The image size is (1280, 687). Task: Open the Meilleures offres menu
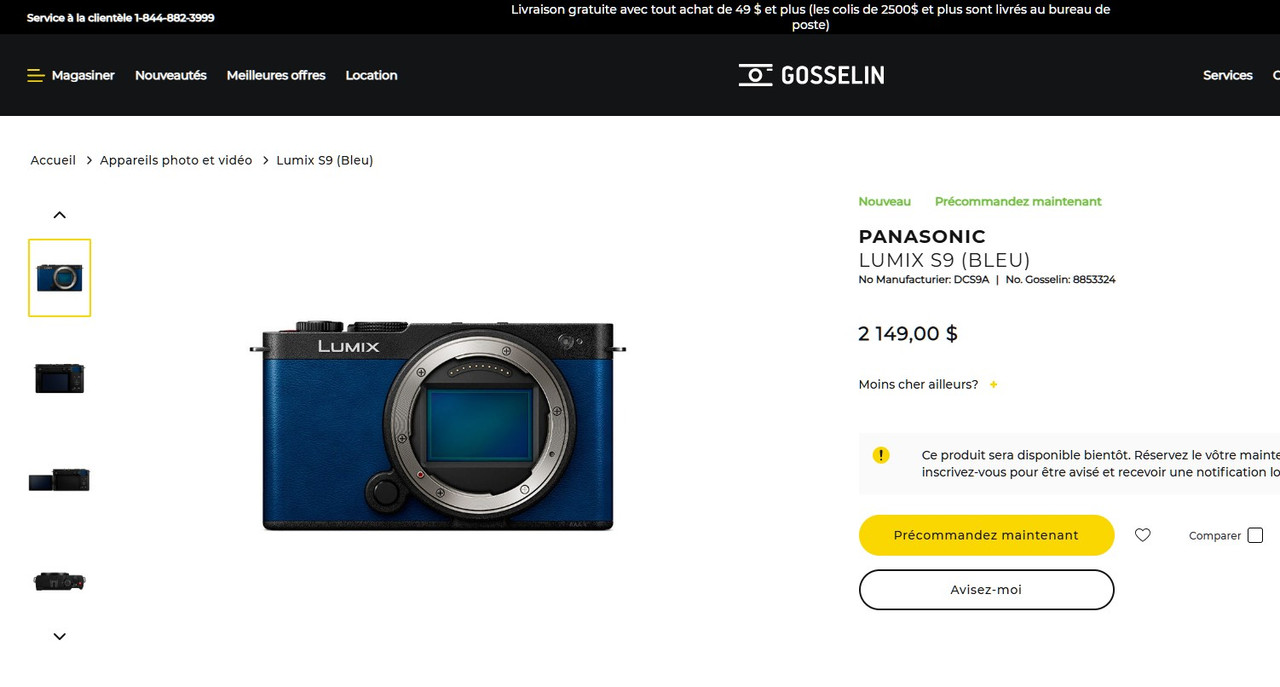coord(276,75)
